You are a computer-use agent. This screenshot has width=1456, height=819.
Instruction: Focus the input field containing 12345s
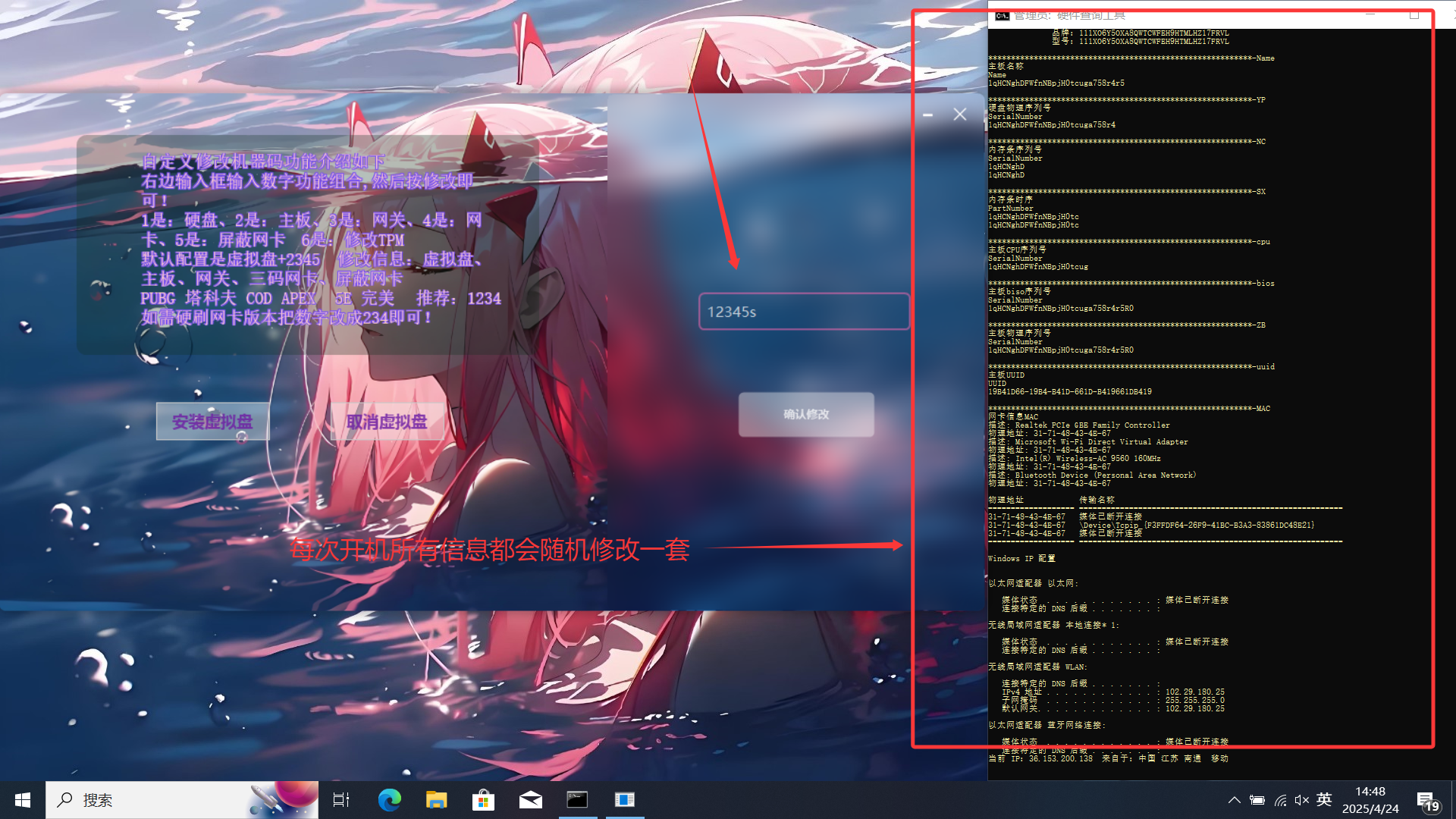coord(804,312)
